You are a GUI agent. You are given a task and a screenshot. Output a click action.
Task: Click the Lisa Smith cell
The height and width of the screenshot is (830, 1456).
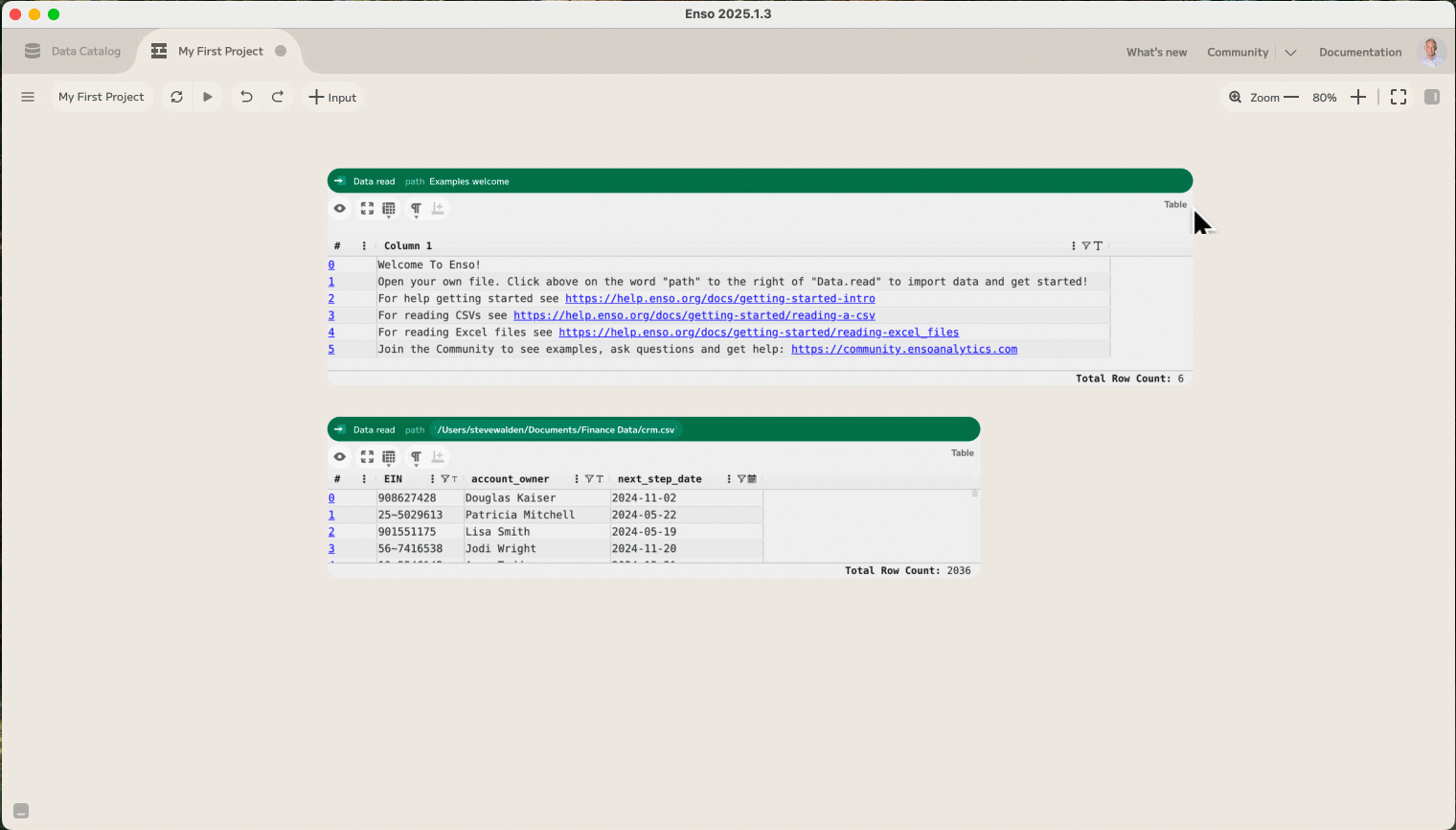pyautogui.click(x=536, y=532)
